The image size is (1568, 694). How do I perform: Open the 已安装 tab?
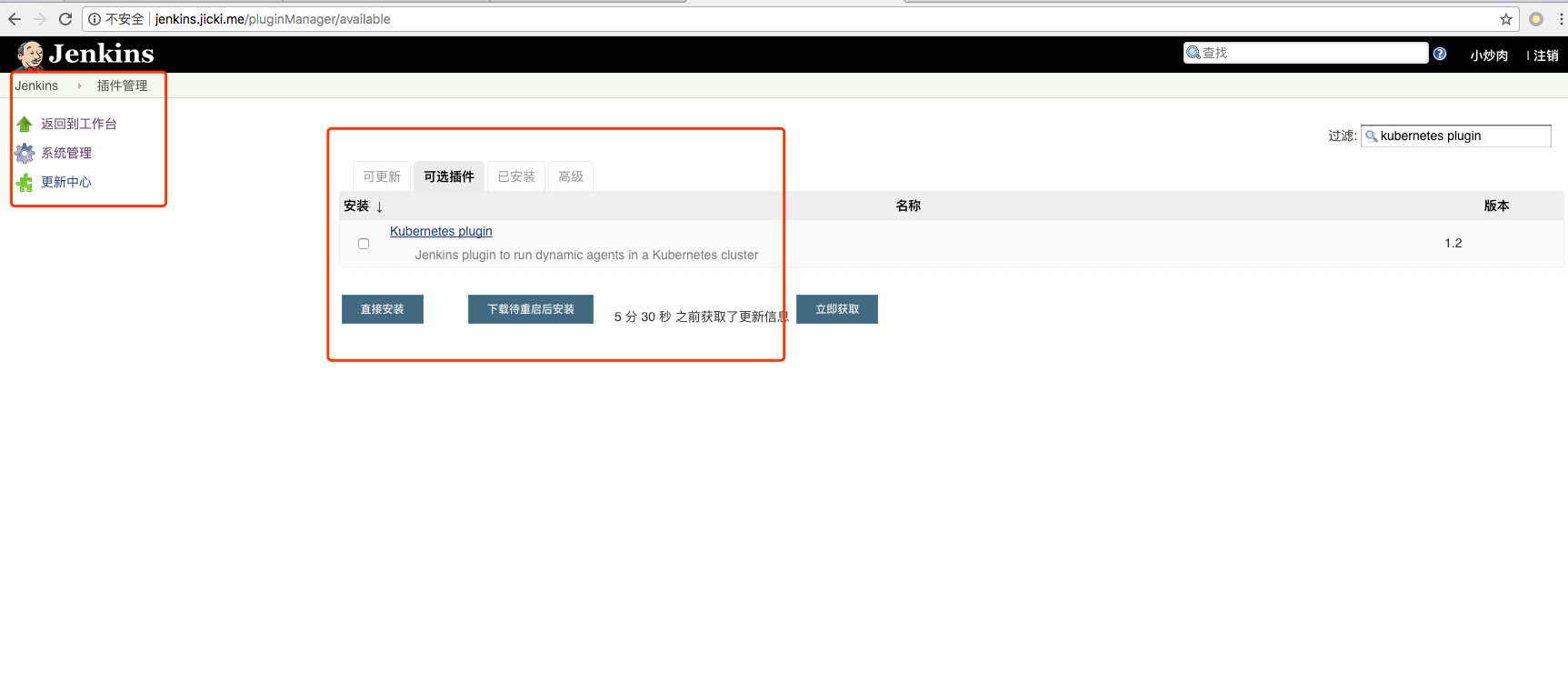point(516,176)
